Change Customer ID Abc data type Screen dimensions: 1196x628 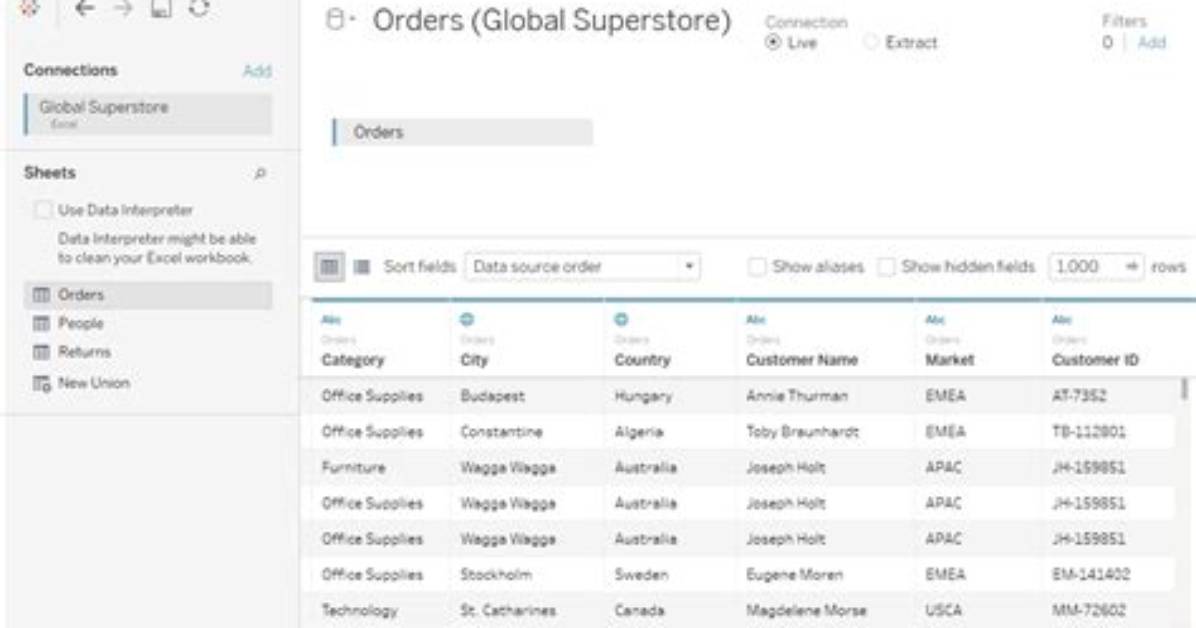click(x=1062, y=320)
